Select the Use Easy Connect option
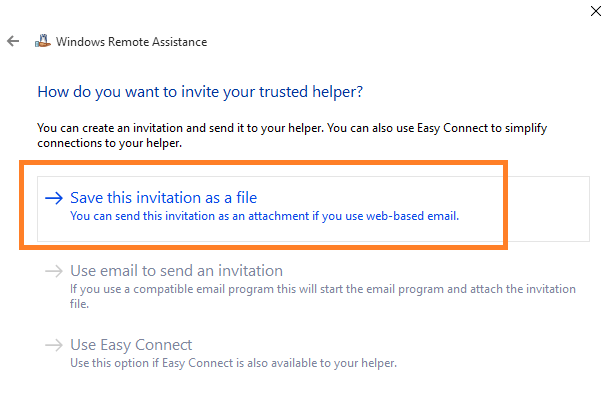 [x=131, y=345]
